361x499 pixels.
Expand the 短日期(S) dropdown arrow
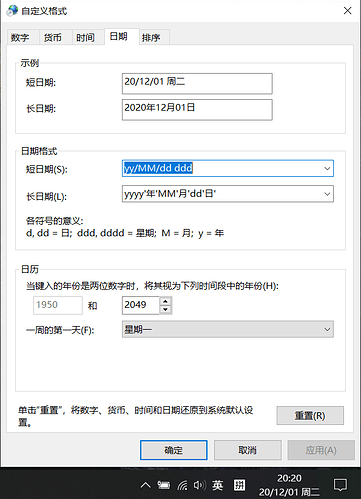[327, 168]
